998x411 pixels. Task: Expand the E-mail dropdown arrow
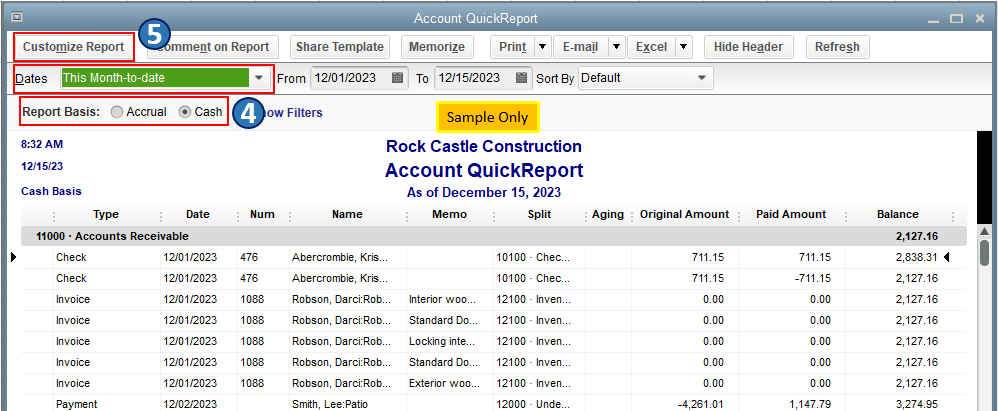(x=615, y=47)
